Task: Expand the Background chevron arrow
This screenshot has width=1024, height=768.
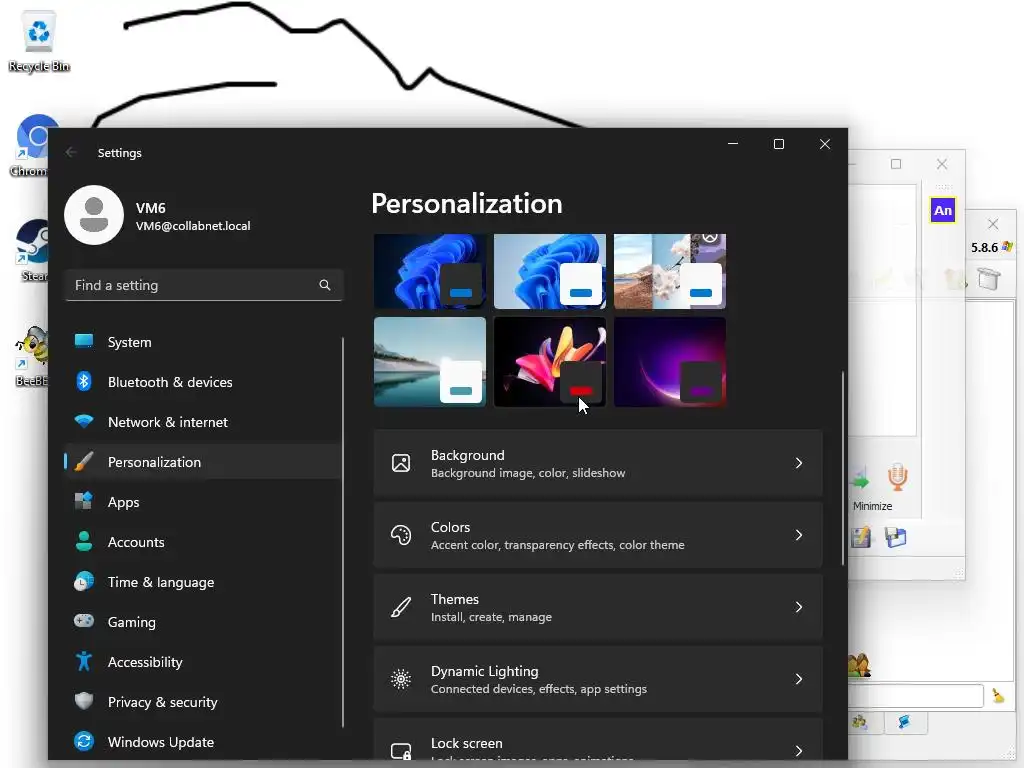Action: point(799,463)
